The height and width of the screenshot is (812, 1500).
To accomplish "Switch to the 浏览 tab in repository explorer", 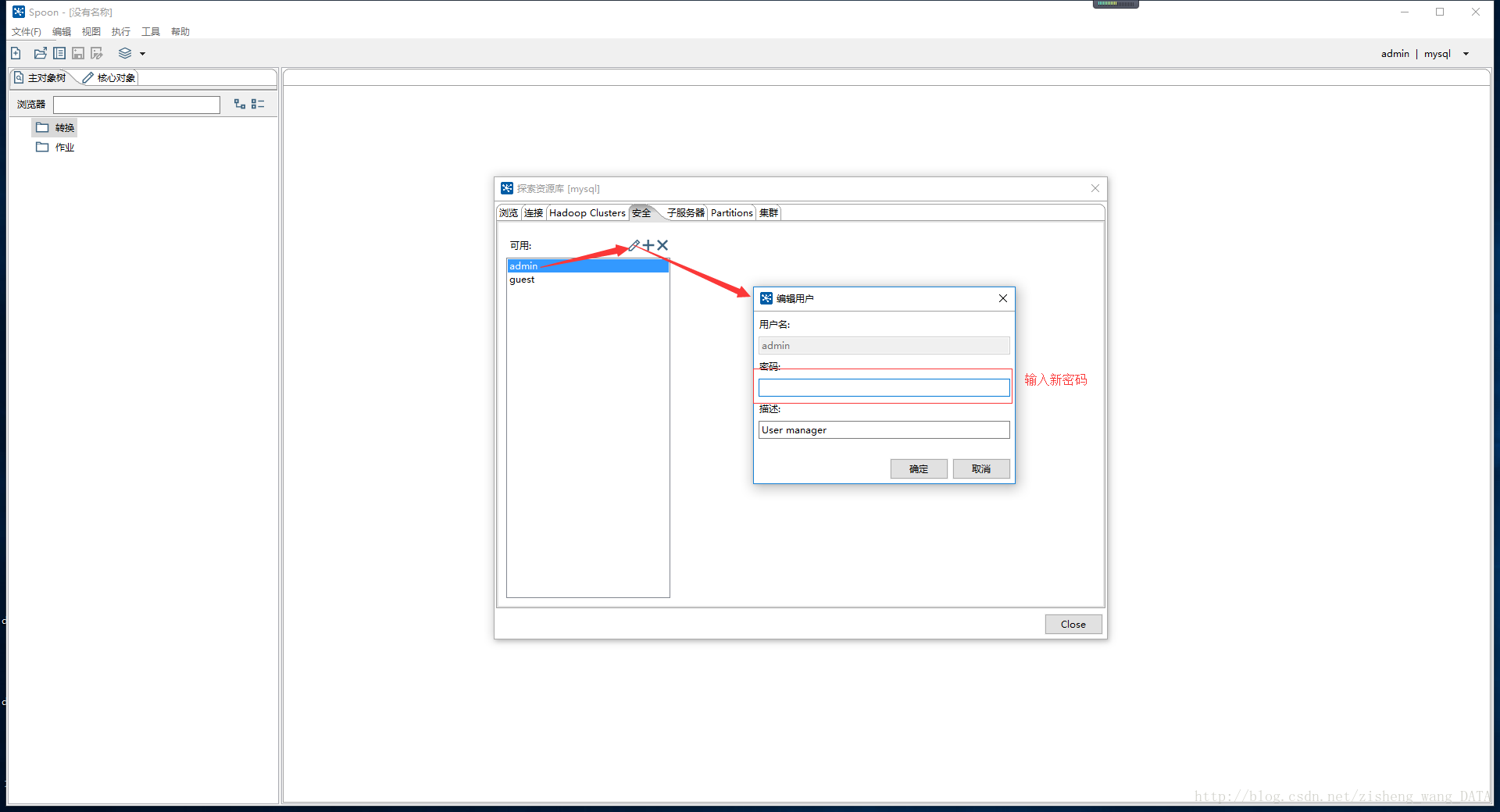I will point(509,212).
